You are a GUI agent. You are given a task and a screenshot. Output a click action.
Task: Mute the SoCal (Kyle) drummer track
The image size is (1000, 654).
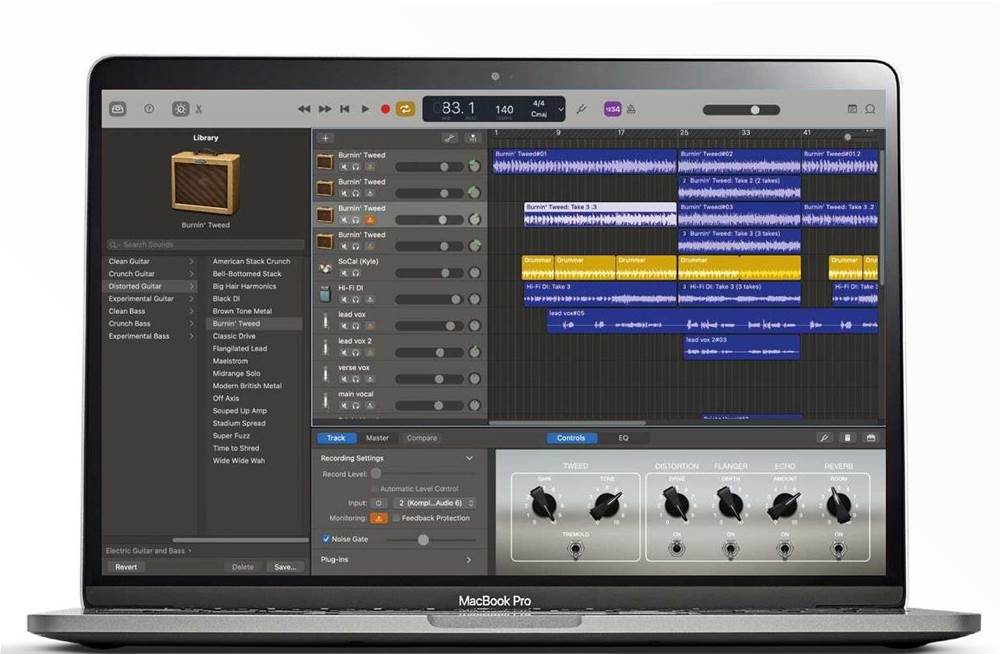tap(344, 273)
